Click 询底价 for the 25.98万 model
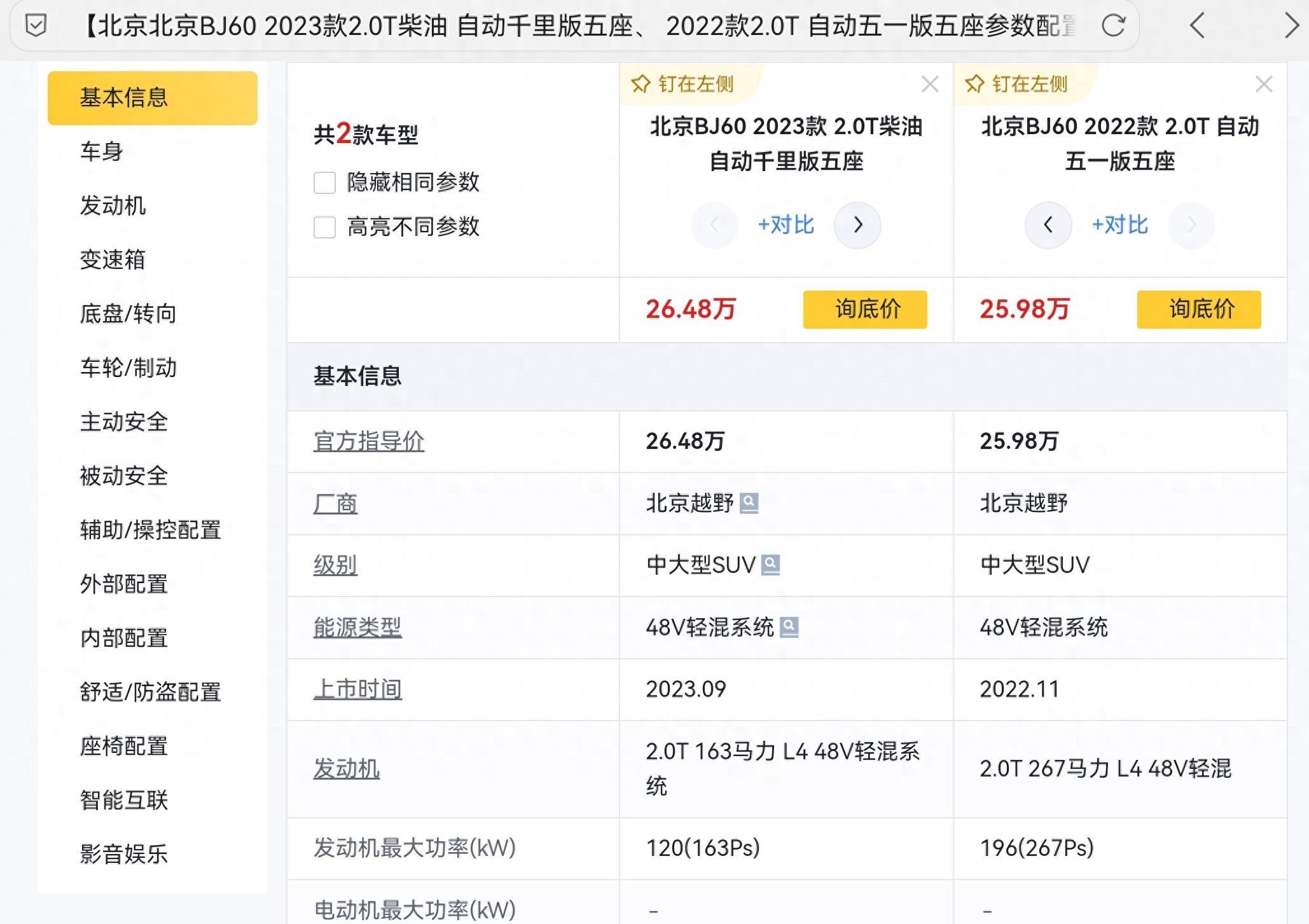The image size is (1309, 924). pyautogui.click(x=1199, y=310)
